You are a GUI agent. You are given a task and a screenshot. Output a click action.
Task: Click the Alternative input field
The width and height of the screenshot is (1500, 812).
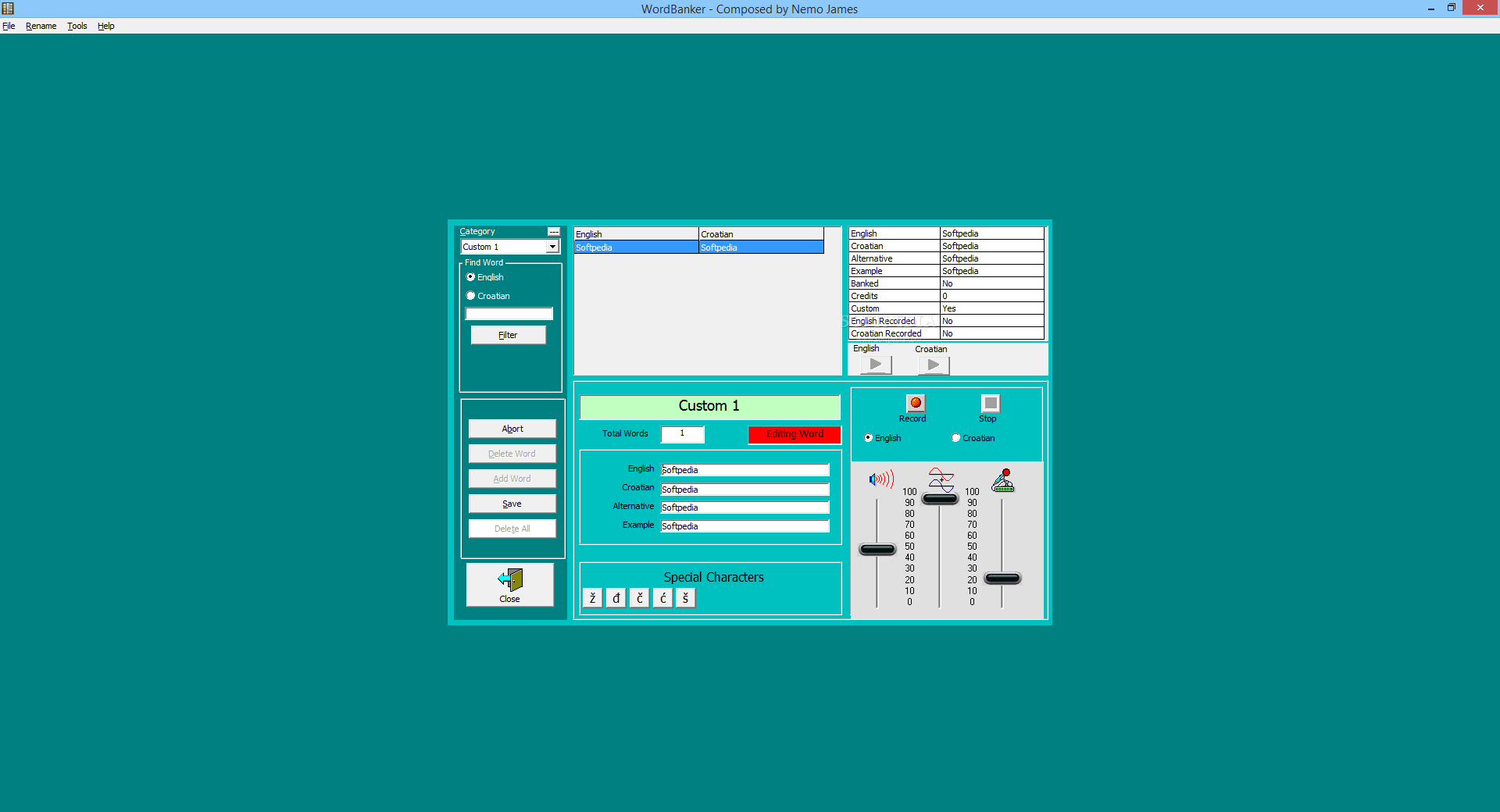[x=745, y=507]
